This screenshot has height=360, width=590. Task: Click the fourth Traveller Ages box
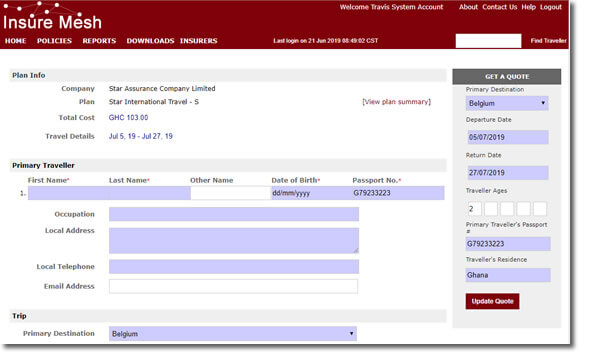523,209
